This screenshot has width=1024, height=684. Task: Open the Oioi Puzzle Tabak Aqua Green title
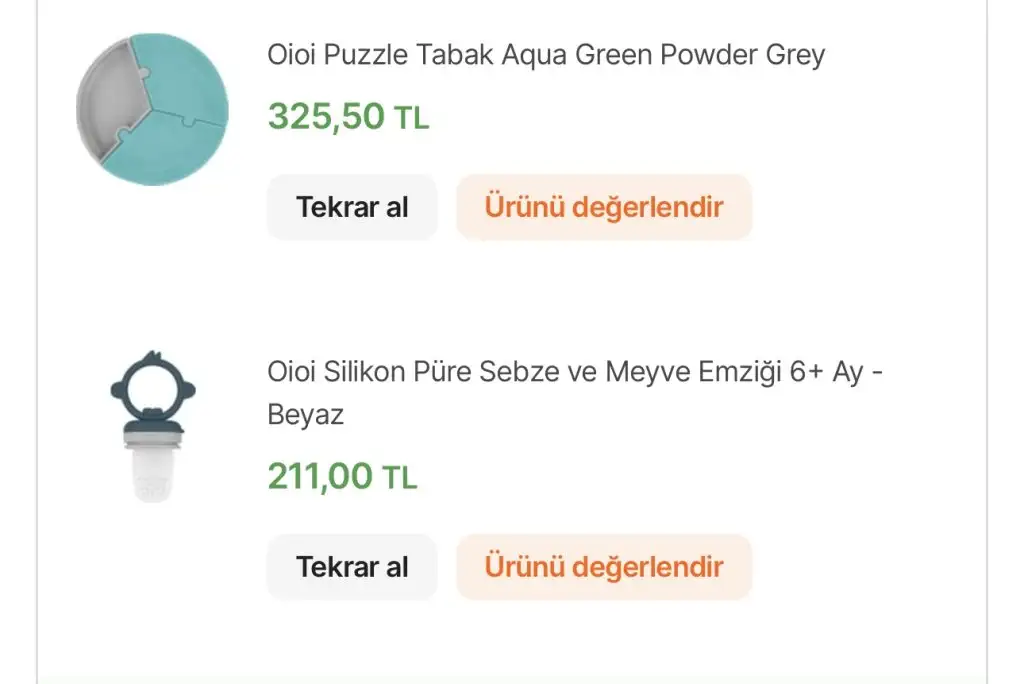(546, 55)
